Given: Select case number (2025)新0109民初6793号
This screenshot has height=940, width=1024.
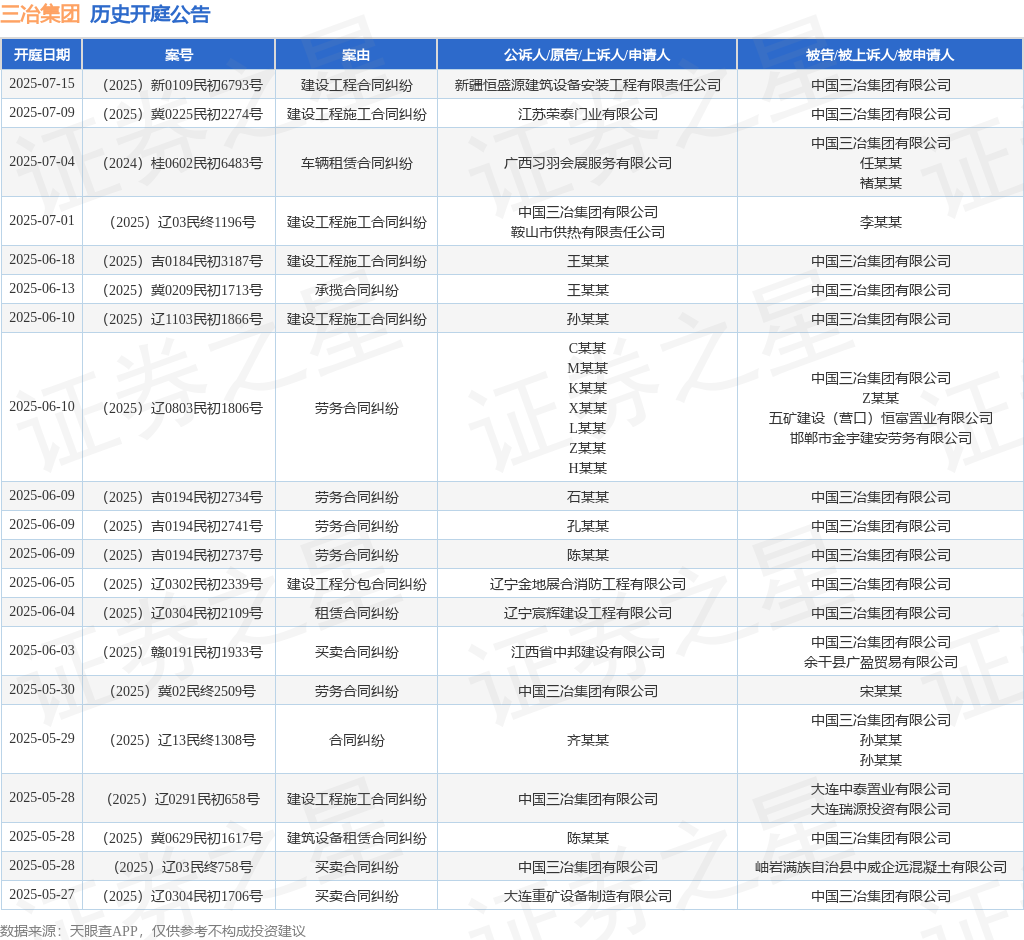Looking at the screenshot, I should [x=179, y=85].
